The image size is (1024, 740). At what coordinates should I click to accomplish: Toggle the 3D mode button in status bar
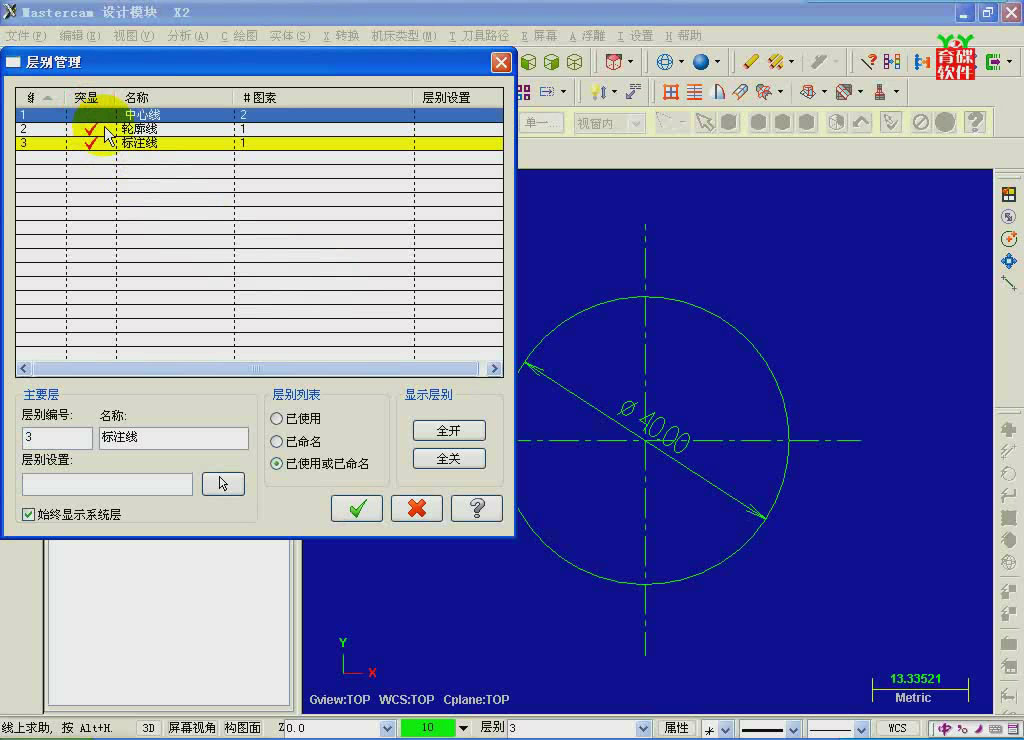coord(149,728)
